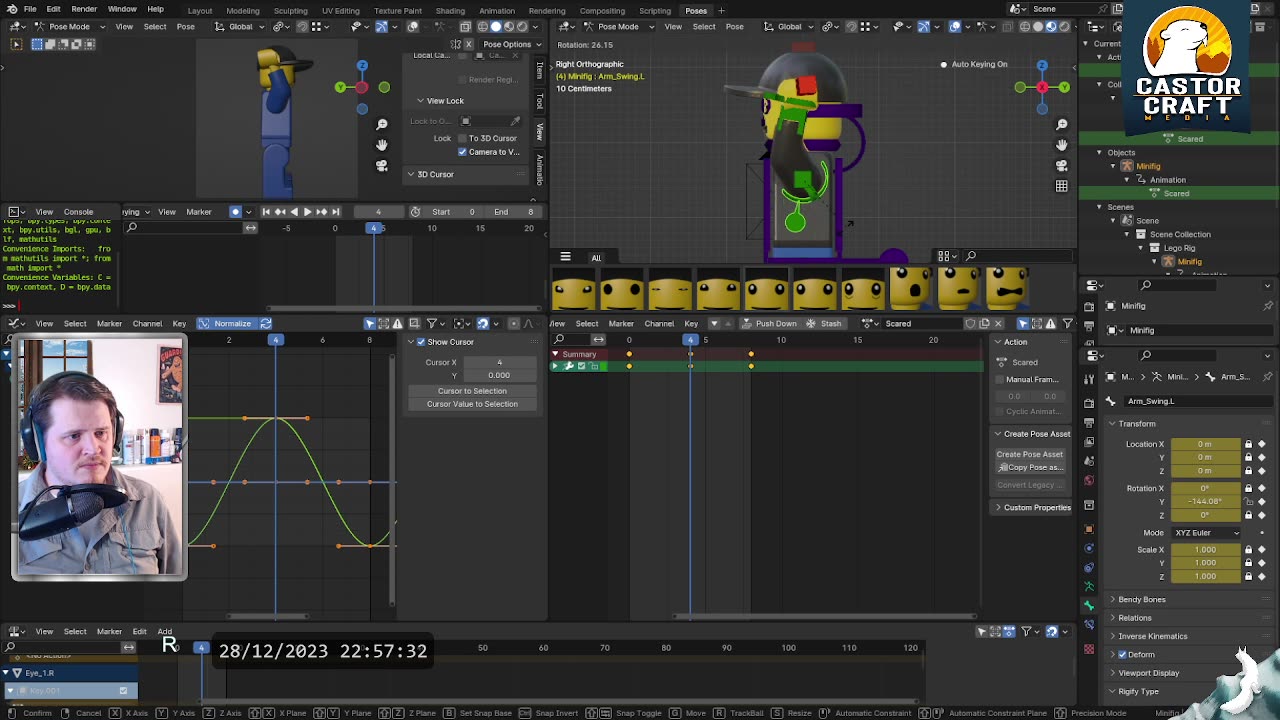Click the Rotation Y value field
The width and height of the screenshot is (1280, 720).
(1205, 501)
